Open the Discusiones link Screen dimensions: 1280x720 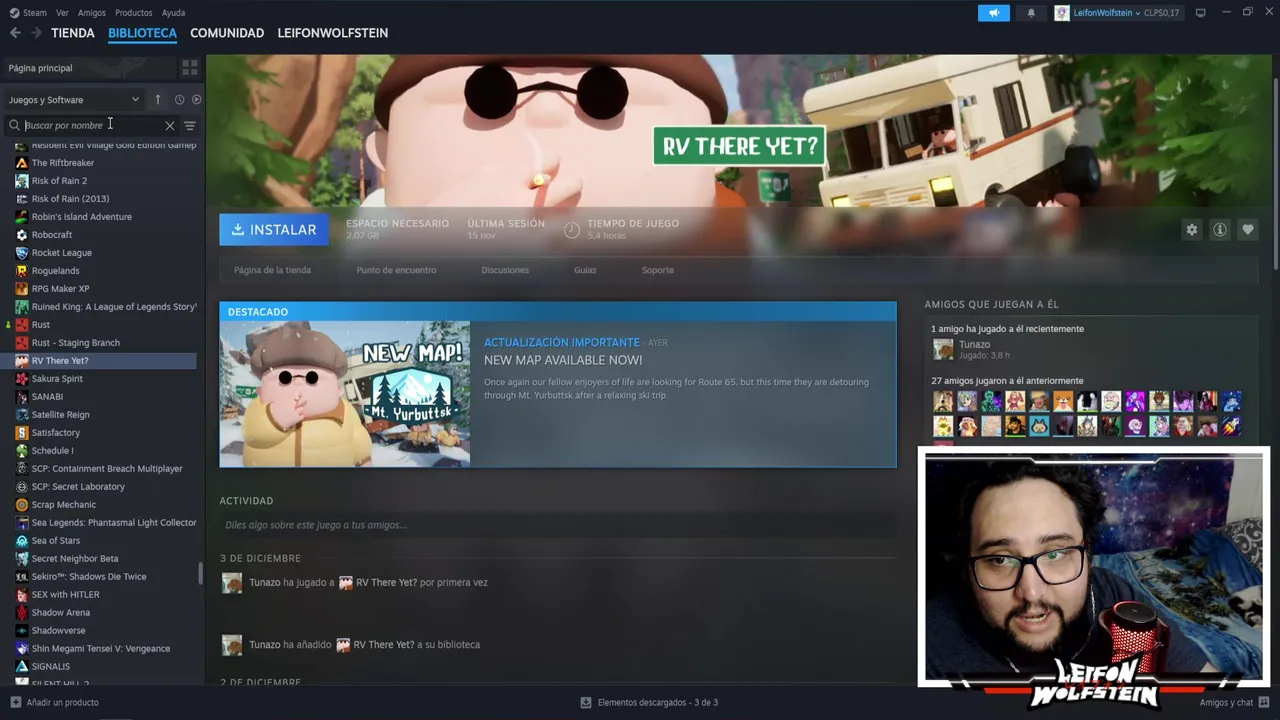point(505,270)
